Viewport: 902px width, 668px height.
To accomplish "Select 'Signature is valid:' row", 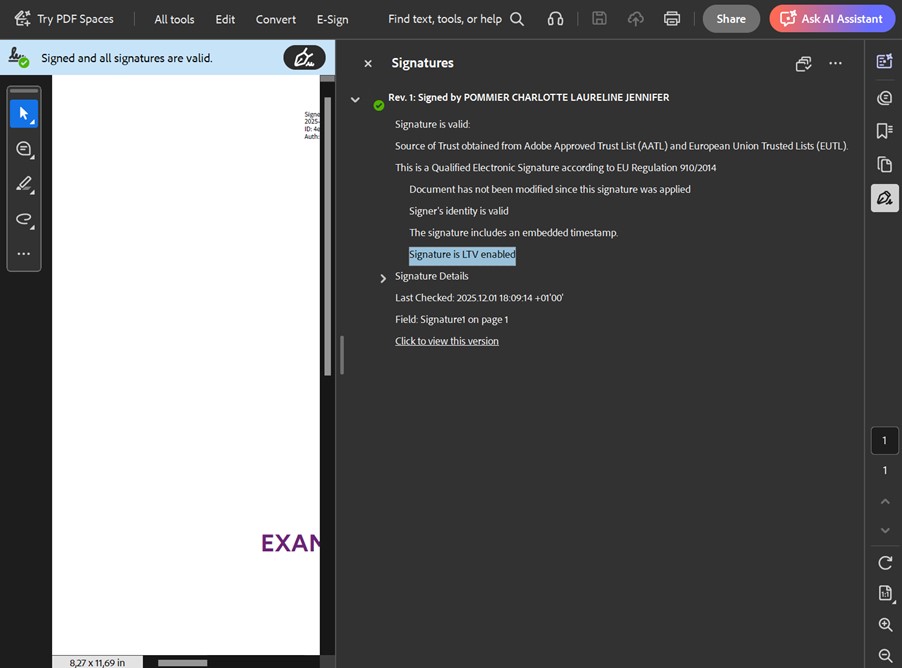I will point(432,124).
